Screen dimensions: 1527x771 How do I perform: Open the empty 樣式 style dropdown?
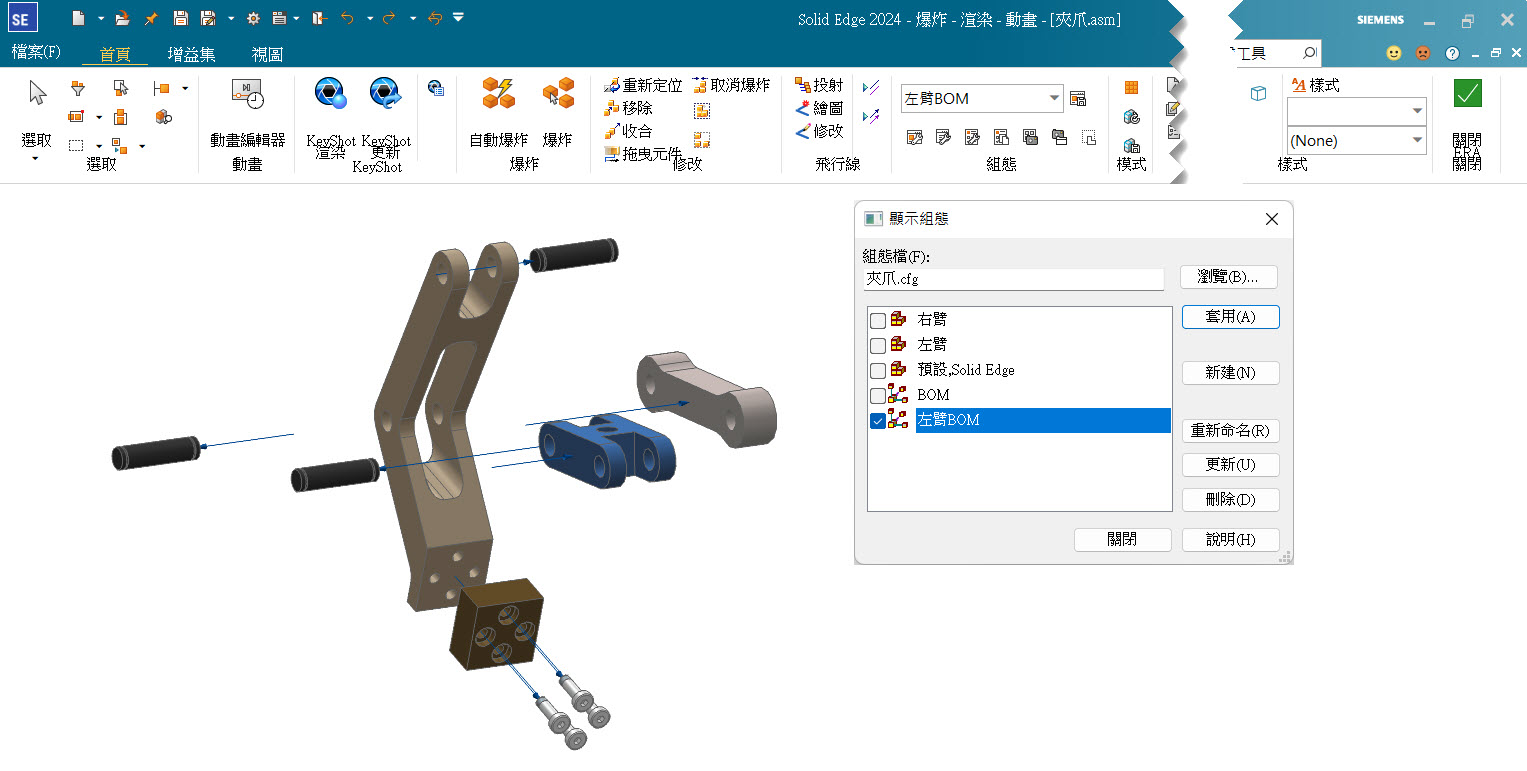(1417, 111)
